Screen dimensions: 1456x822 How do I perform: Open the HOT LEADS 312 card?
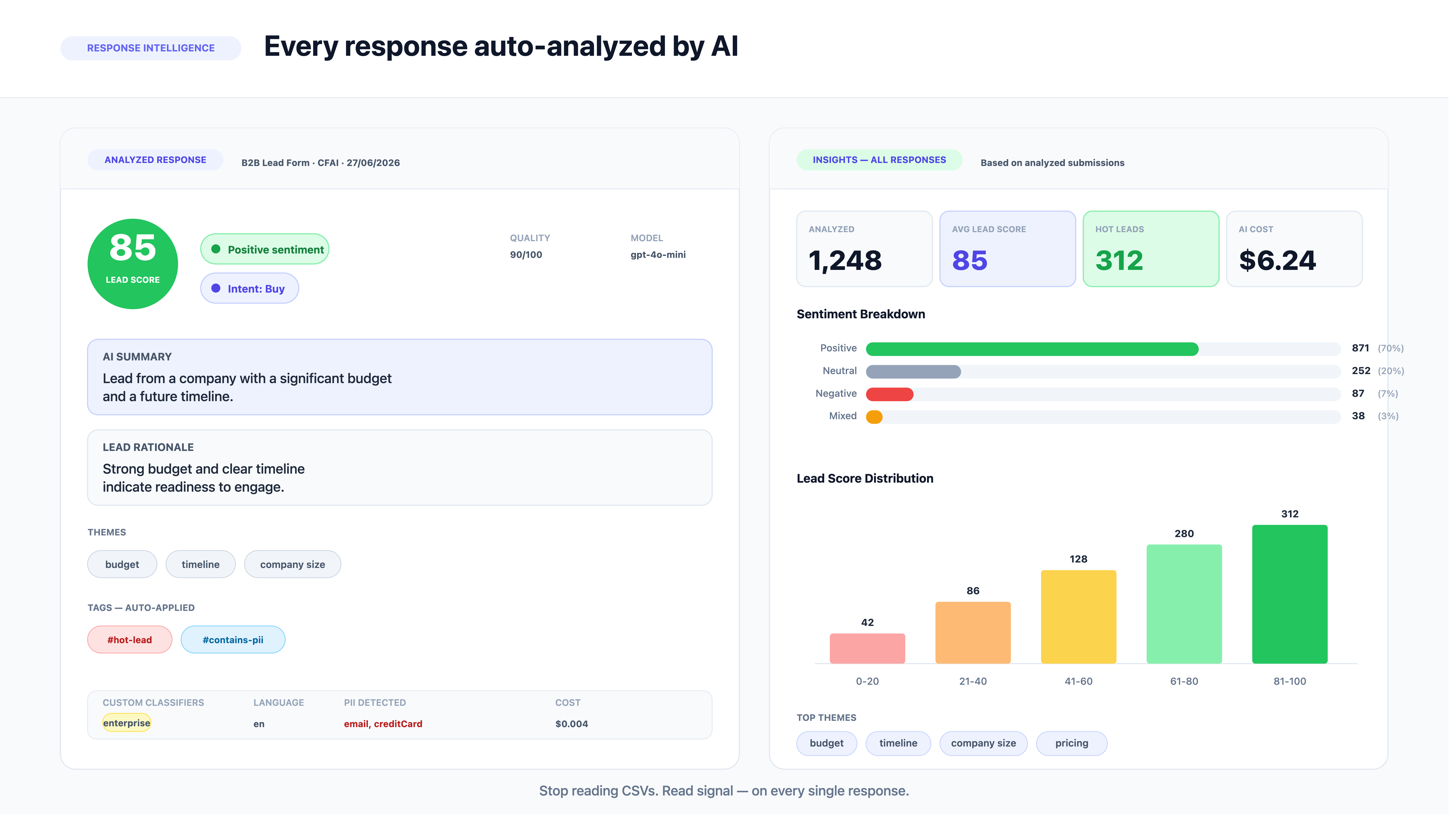click(1157, 250)
